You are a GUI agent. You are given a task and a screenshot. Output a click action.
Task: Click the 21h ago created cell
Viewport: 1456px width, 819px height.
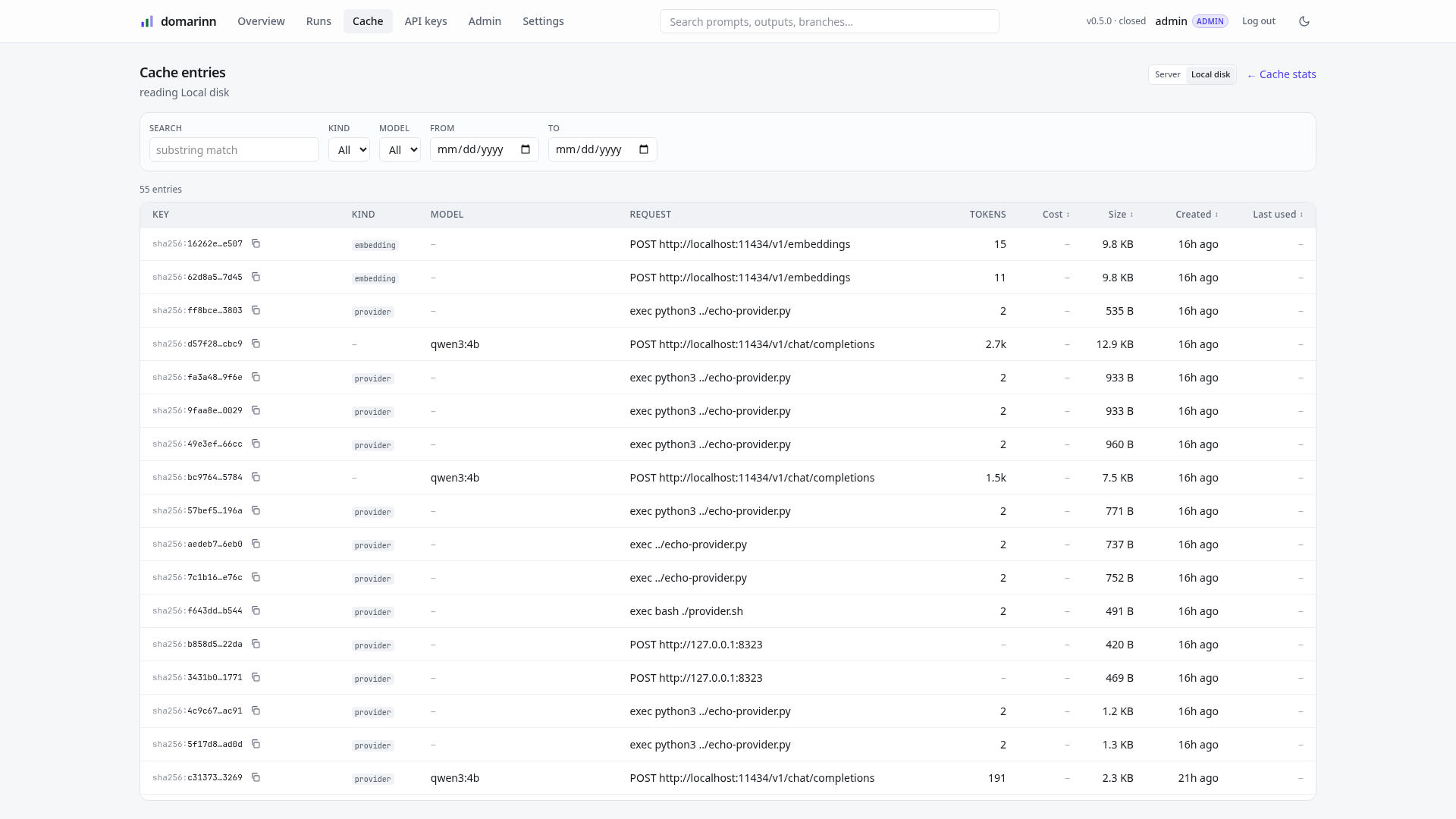pyautogui.click(x=1198, y=778)
